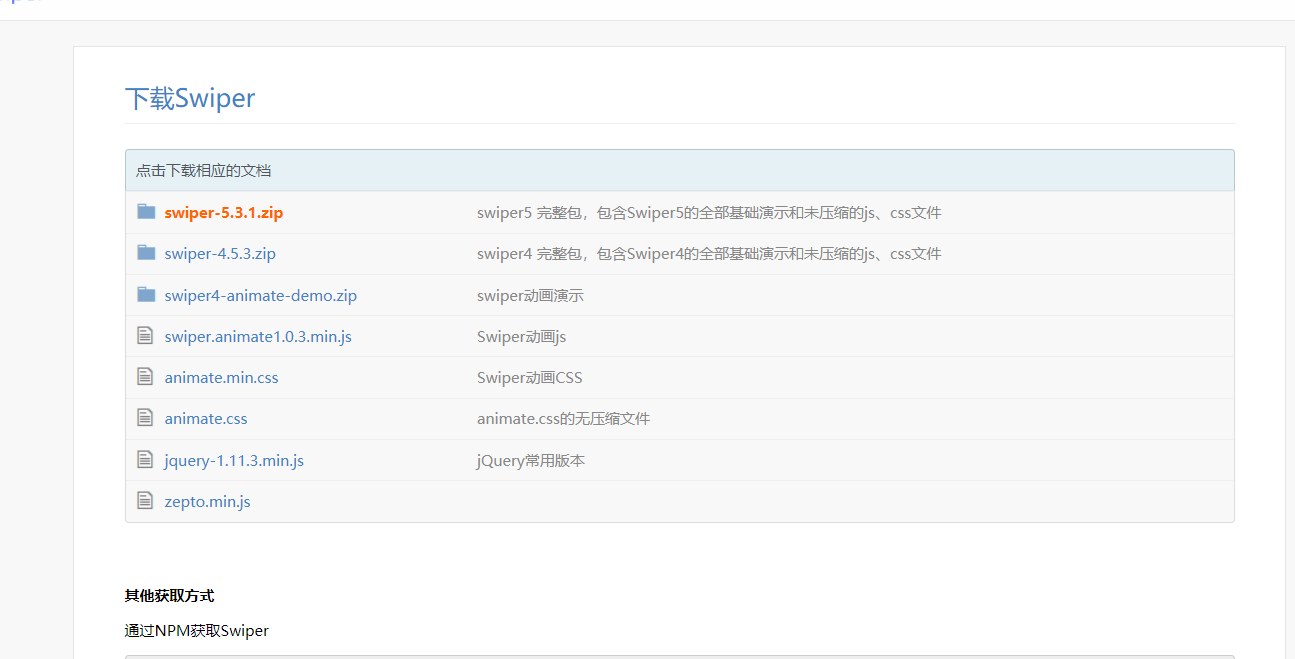
Task: Click the swiper5 完整包 description text
Action: [x=709, y=213]
